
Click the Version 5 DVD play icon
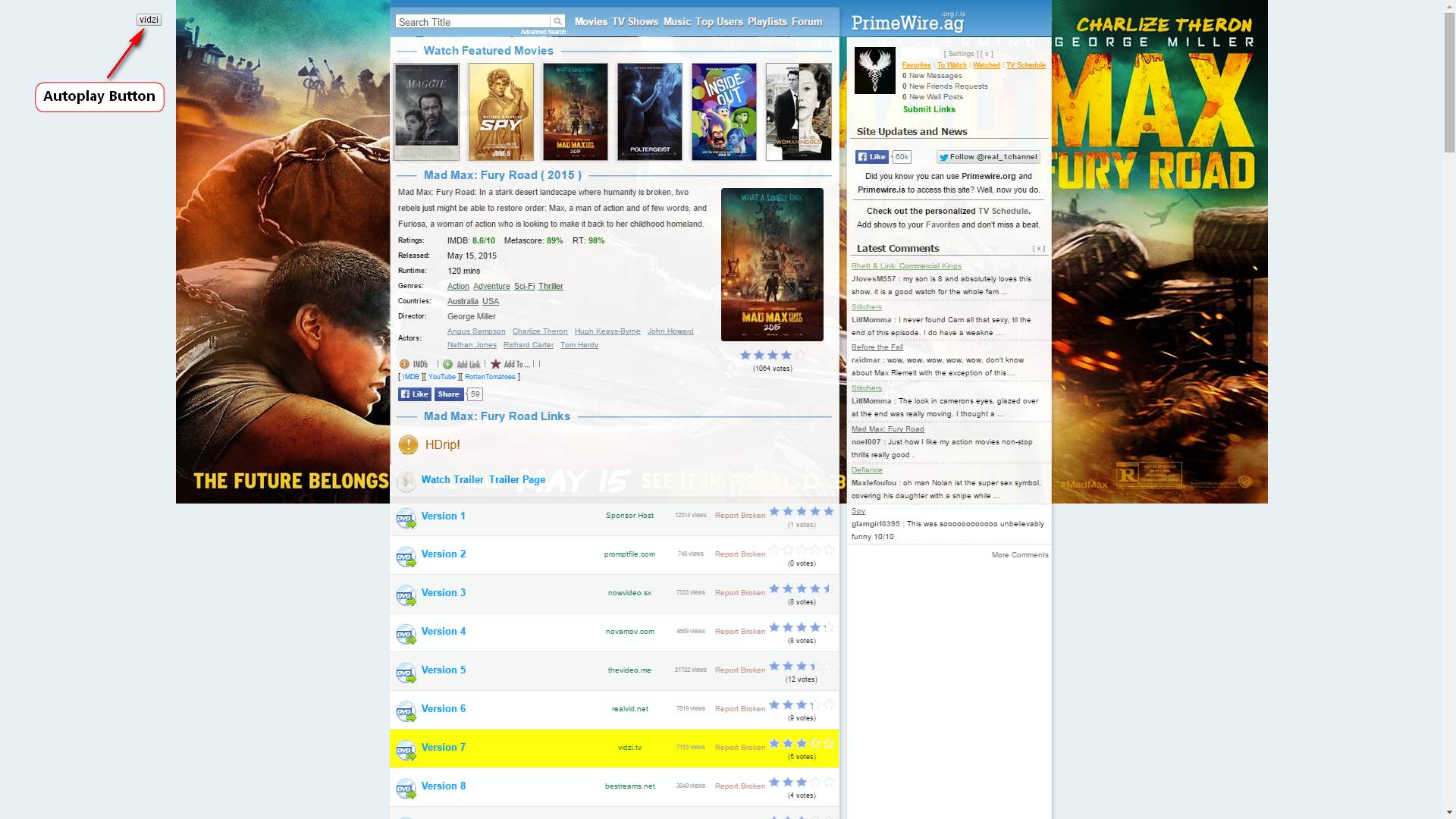pos(406,673)
